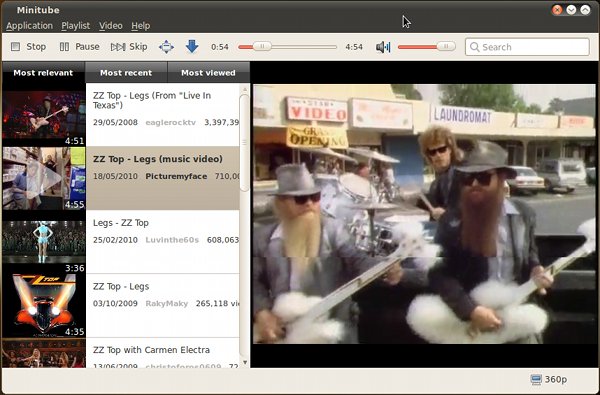Open 'ZZ Top - Legs (From "Live In Texas")'
Screen dimensions: 600x395
(x=163, y=115)
